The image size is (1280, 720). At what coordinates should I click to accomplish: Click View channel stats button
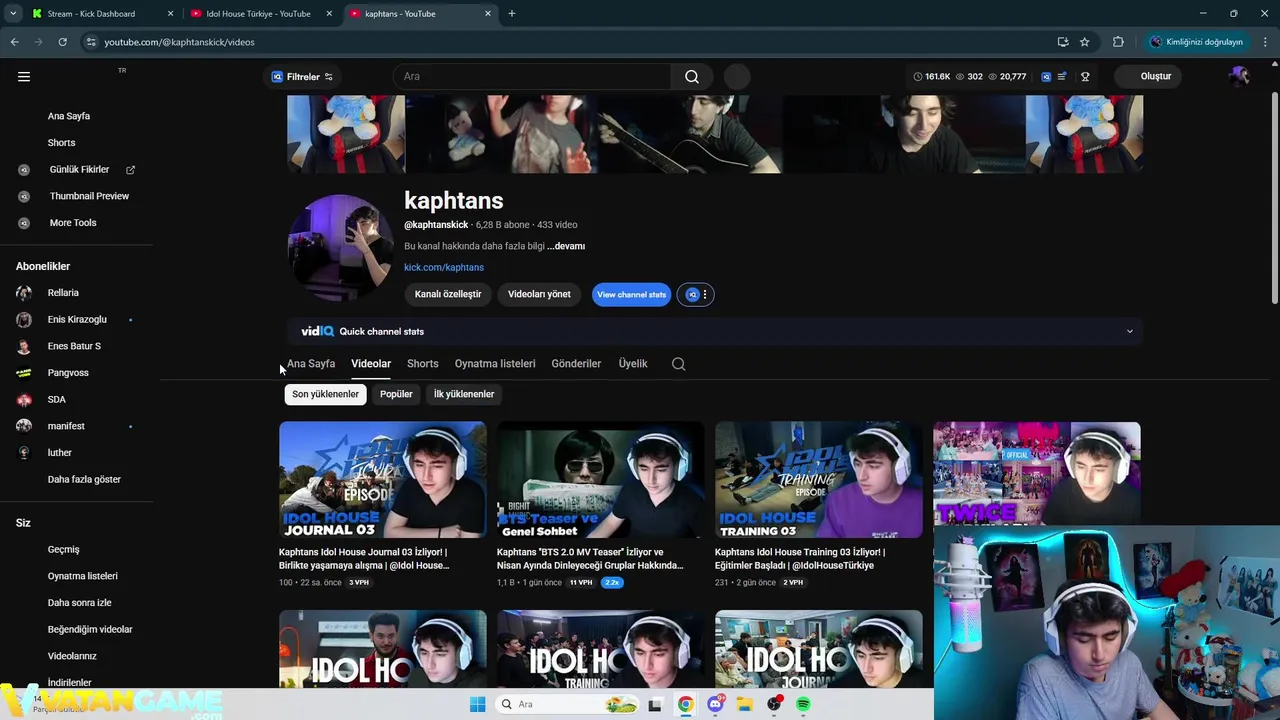pyautogui.click(x=631, y=295)
